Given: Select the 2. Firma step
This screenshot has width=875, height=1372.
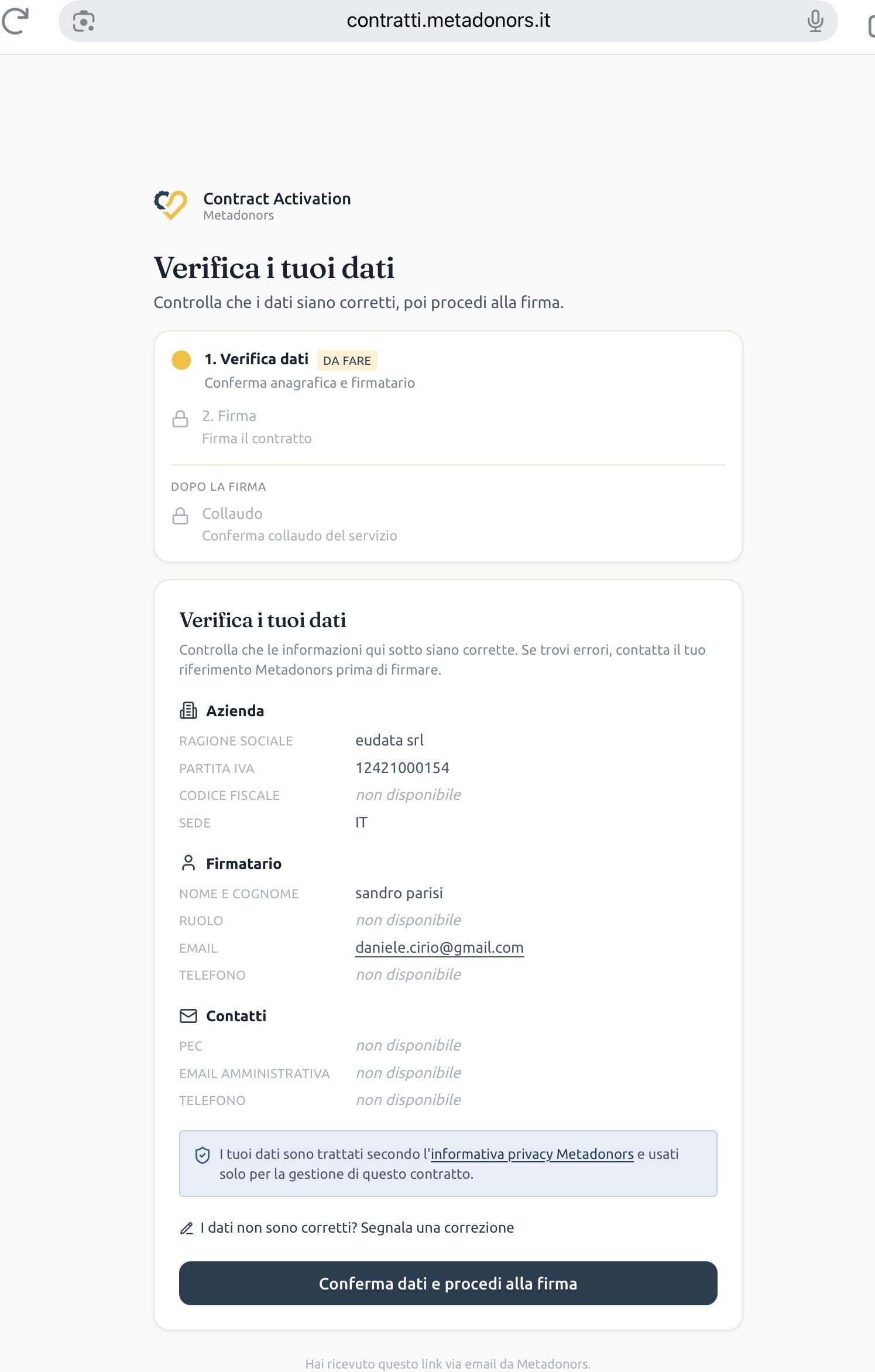Looking at the screenshot, I should point(229,416).
